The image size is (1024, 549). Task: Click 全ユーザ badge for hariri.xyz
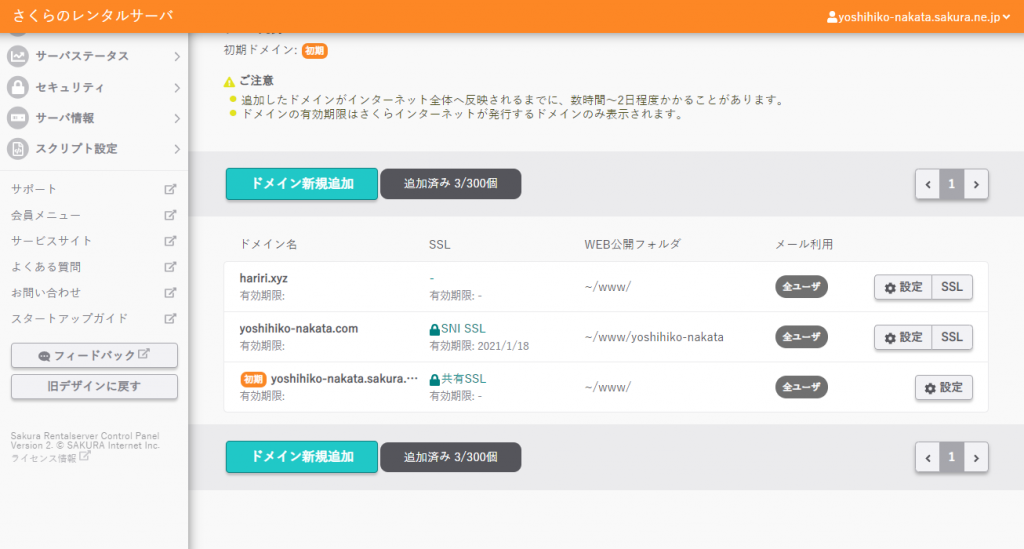801,287
